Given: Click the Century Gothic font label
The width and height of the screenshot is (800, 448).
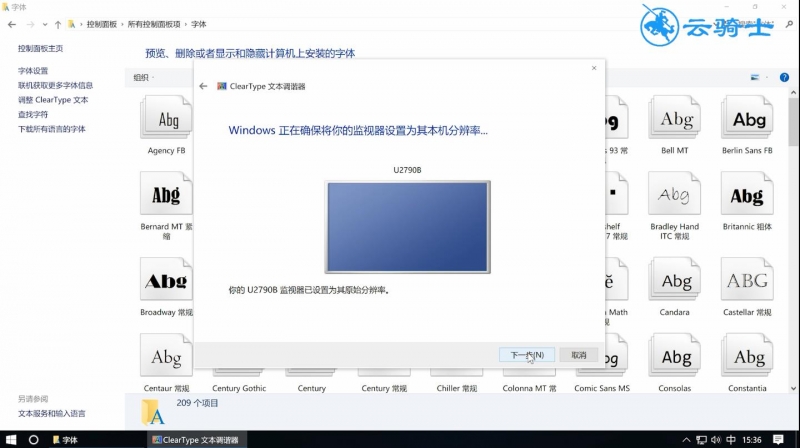Looking at the screenshot, I should point(239,388).
